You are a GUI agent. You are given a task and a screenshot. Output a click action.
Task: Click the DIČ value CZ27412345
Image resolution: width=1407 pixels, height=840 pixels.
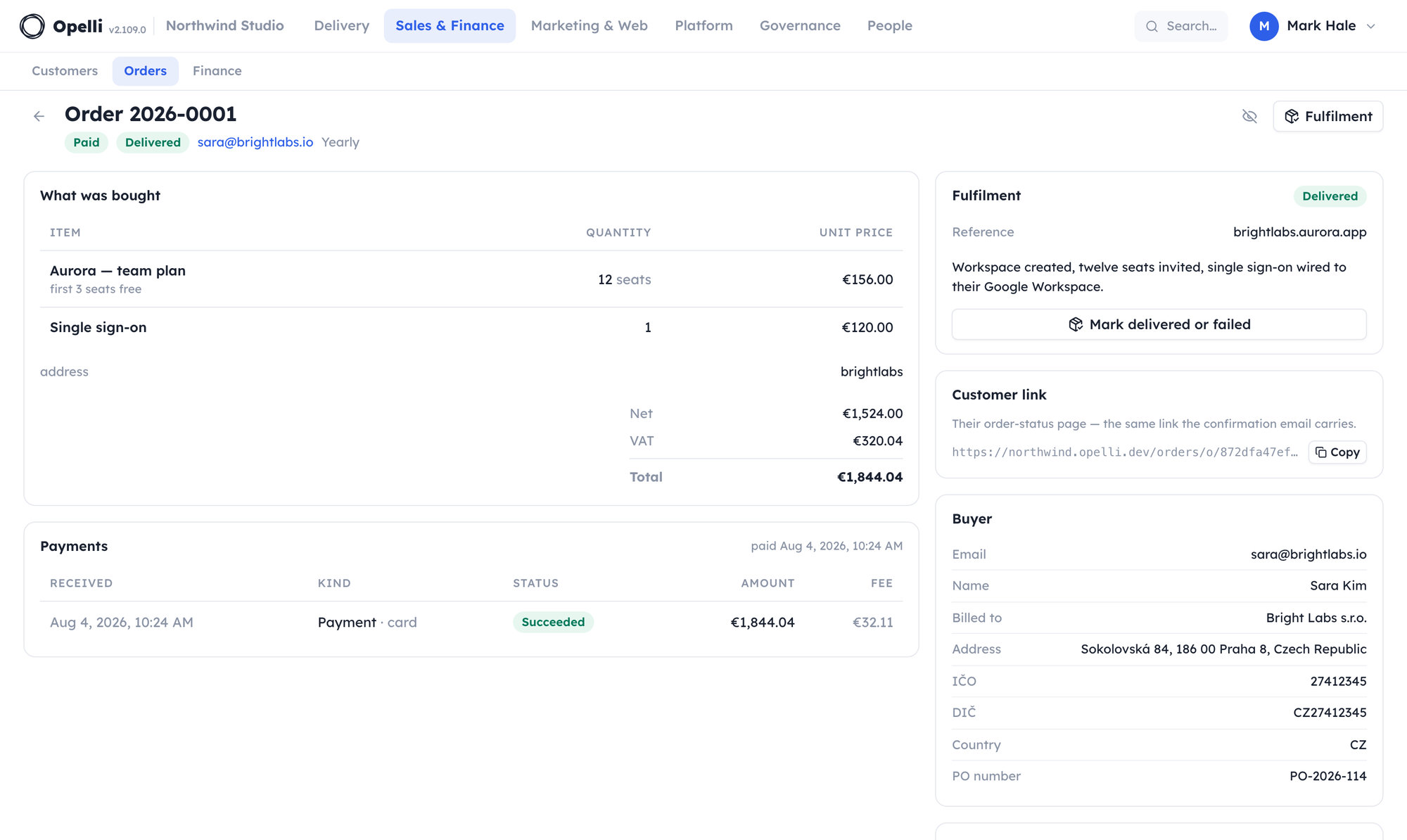coord(1330,713)
